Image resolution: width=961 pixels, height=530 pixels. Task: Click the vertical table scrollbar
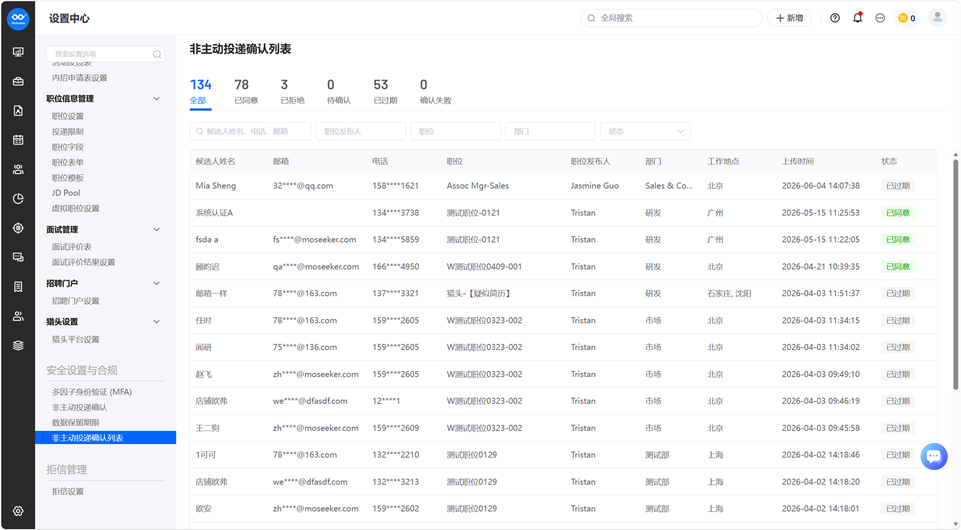[955, 274]
